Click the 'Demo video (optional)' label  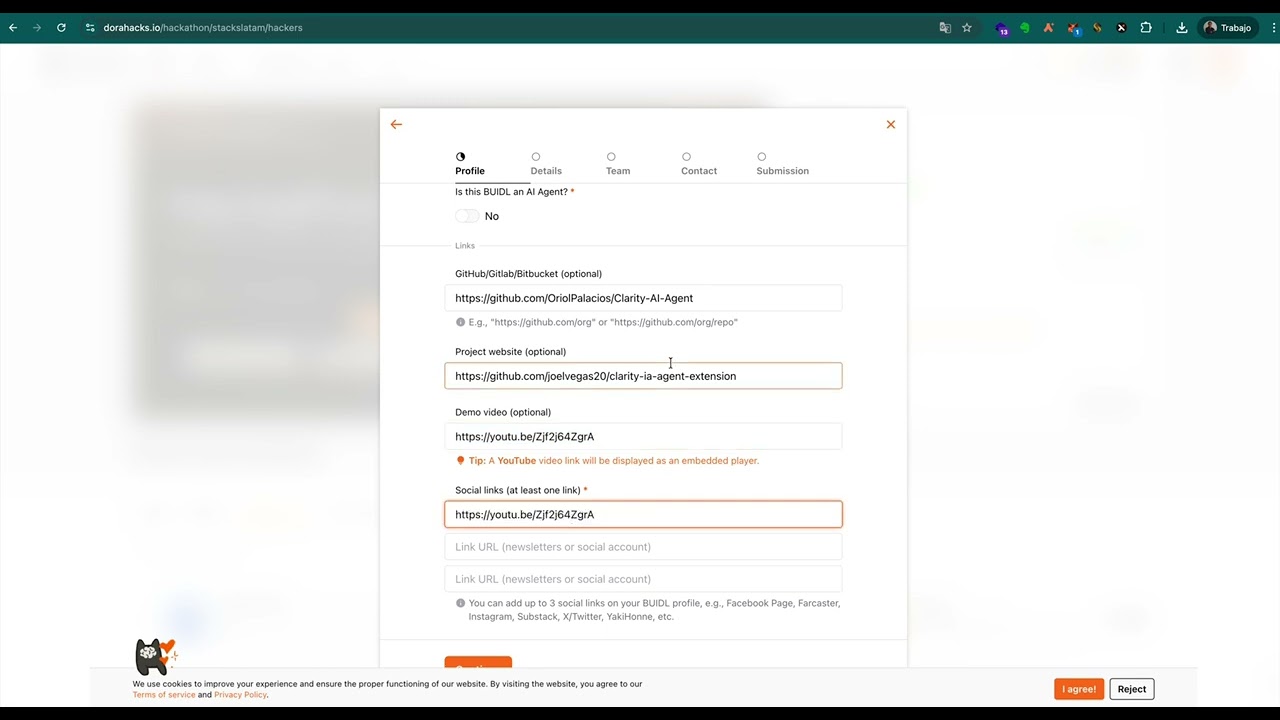pos(503,412)
